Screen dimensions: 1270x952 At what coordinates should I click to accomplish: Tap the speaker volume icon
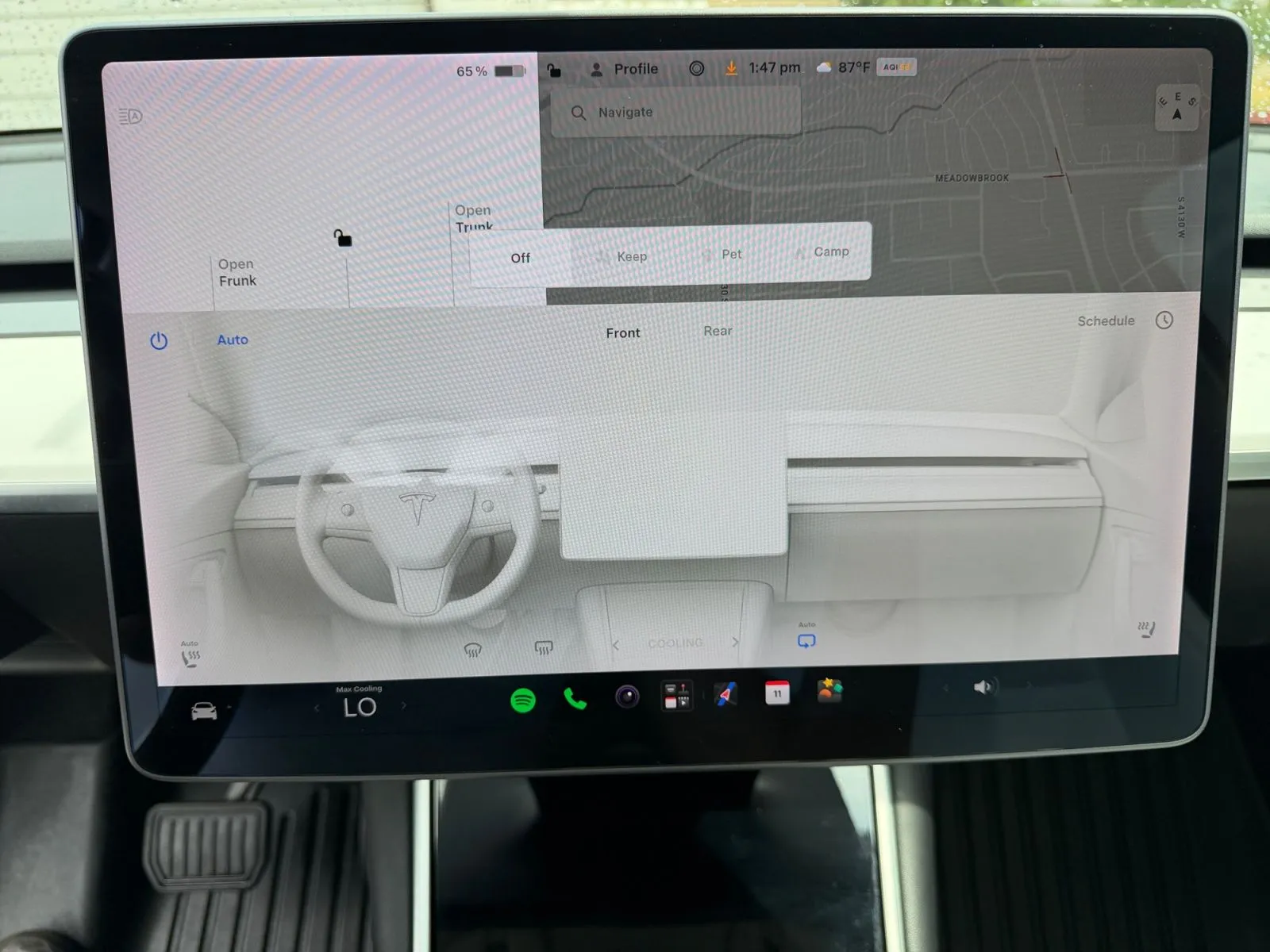tap(983, 686)
